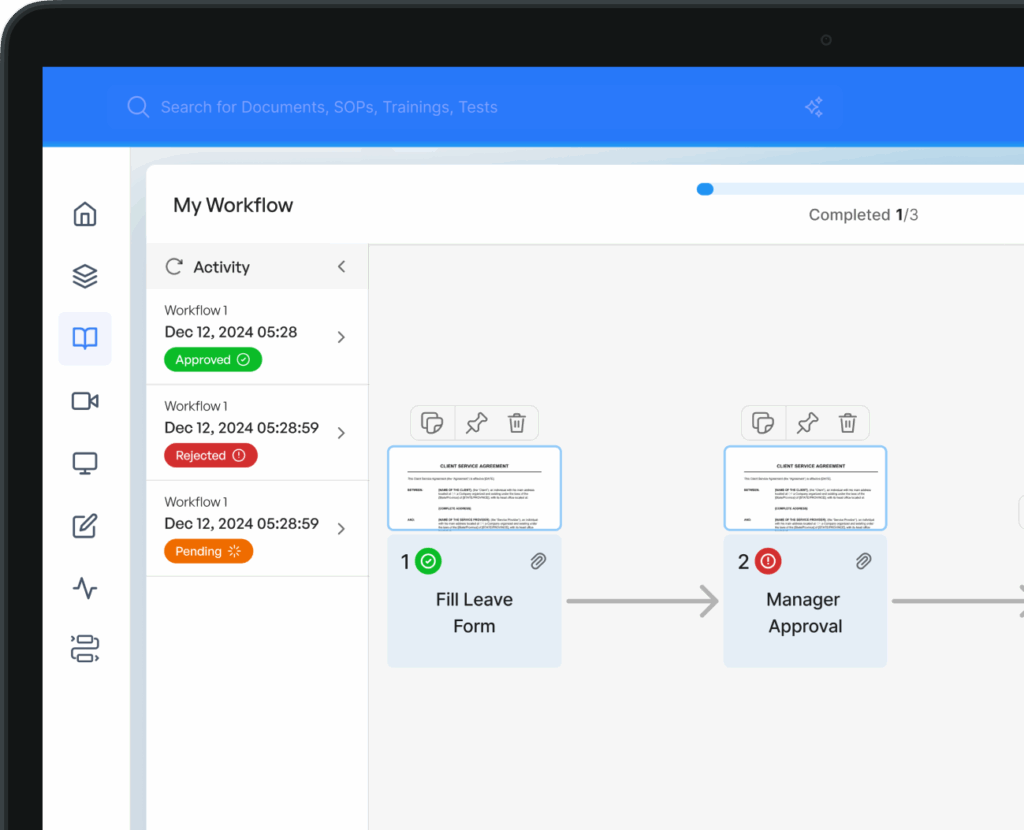This screenshot has height=830, width=1024.
Task: Pin the Fill Leave Form step
Action: pyautogui.click(x=476, y=423)
